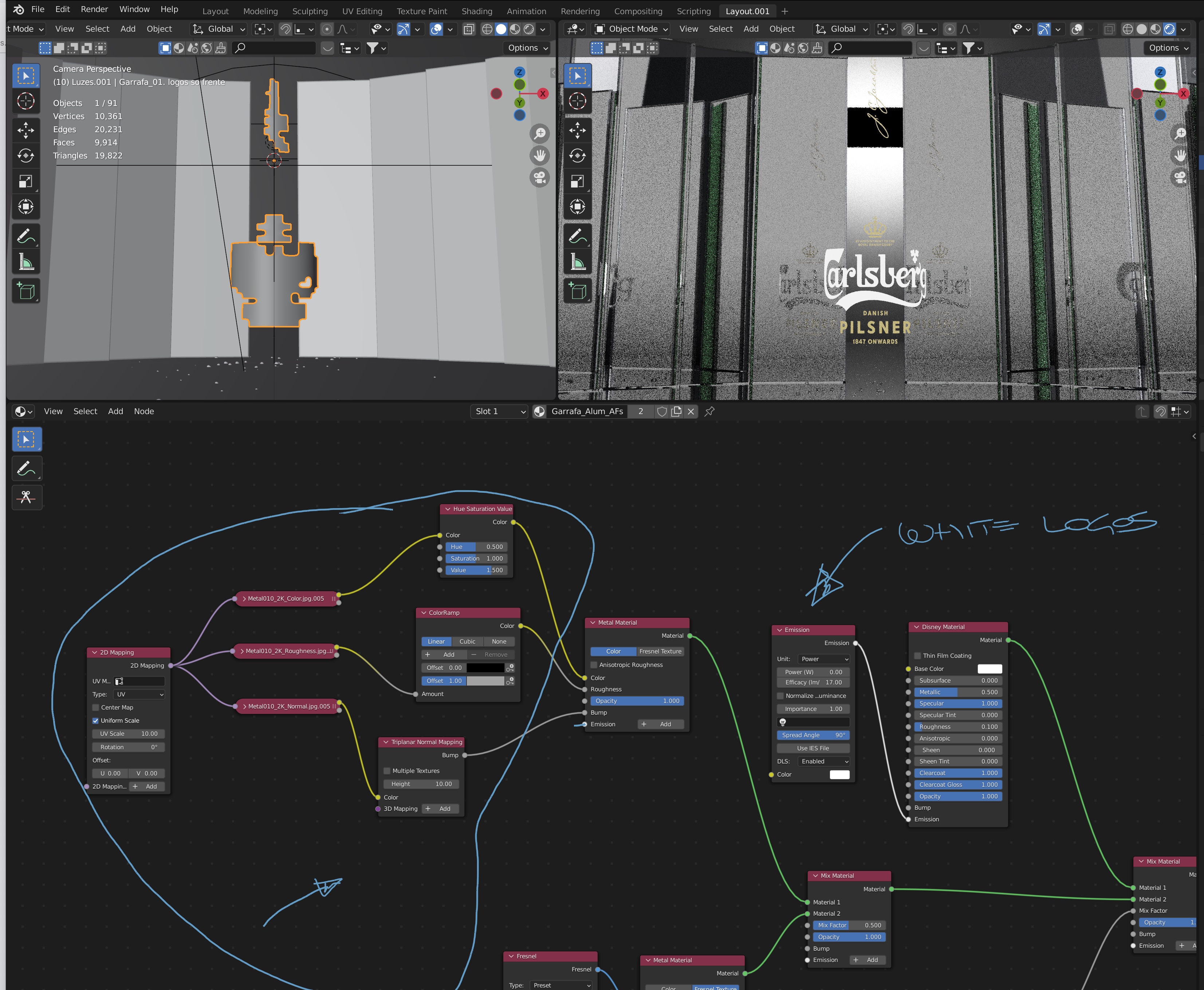Open the Render menu
The height and width of the screenshot is (990, 1204).
94,9
